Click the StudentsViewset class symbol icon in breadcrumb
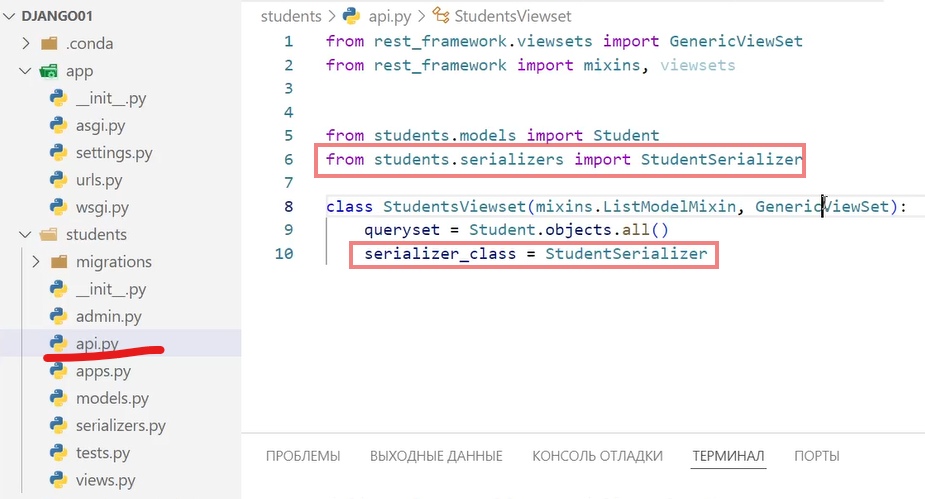Viewport: 925px width, 499px height. [440, 16]
